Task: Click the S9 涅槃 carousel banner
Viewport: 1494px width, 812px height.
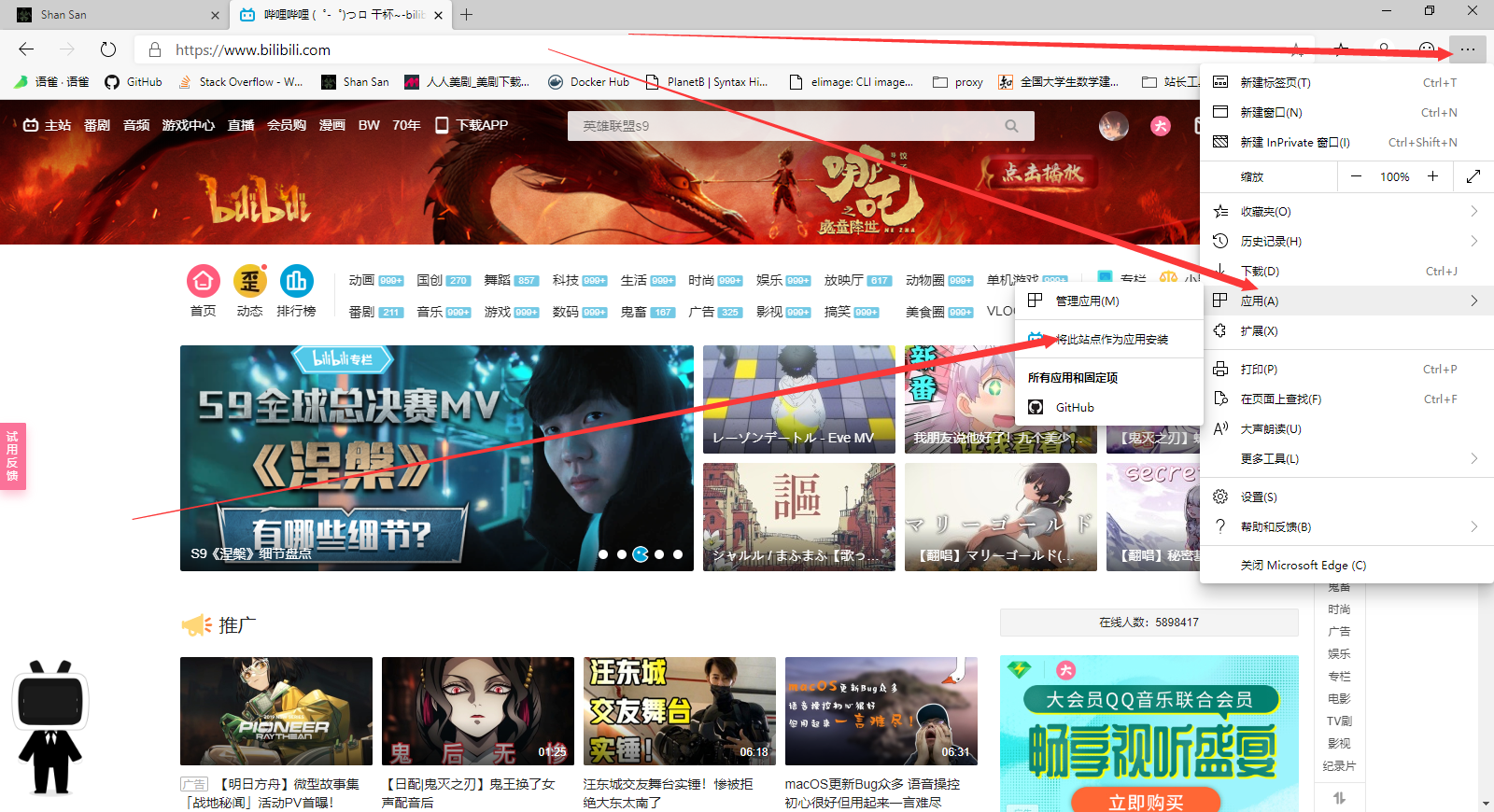Action: click(x=437, y=458)
